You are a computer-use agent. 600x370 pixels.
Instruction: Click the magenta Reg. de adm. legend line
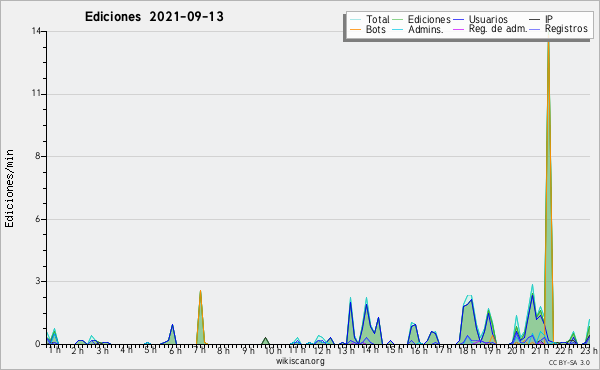pyautogui.click(x=458, y=29)
